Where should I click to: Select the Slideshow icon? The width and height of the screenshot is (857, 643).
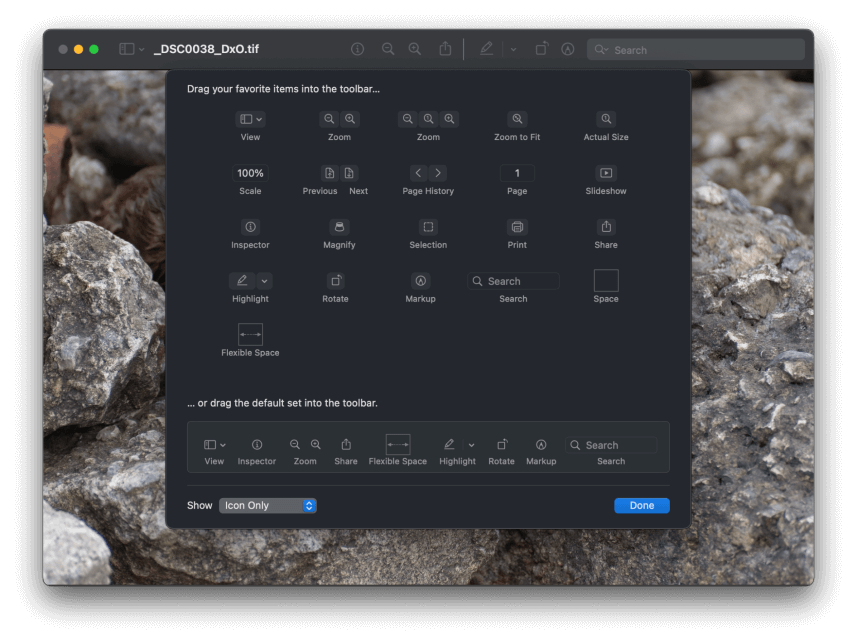coord(605,172)
